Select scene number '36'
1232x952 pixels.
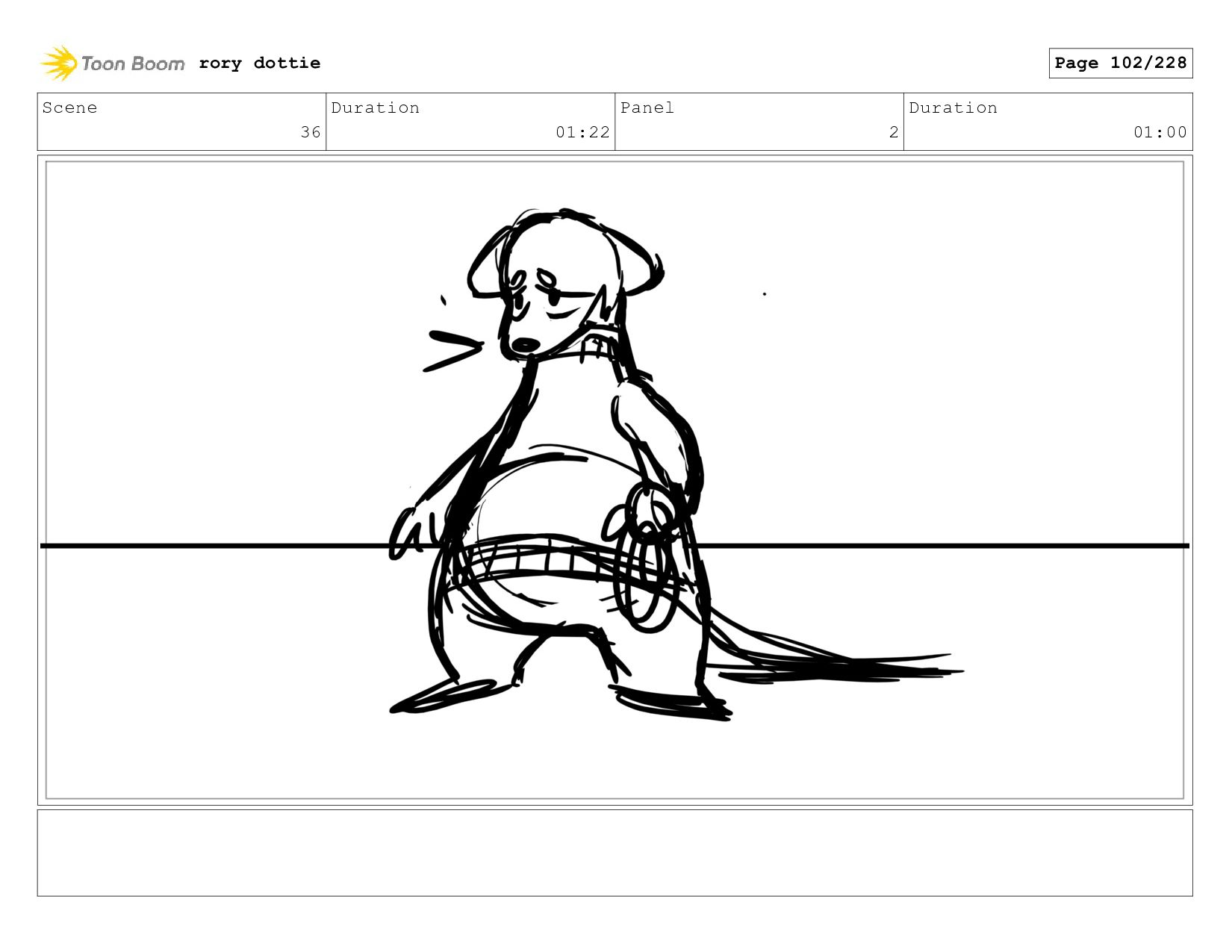pos(311,132)
